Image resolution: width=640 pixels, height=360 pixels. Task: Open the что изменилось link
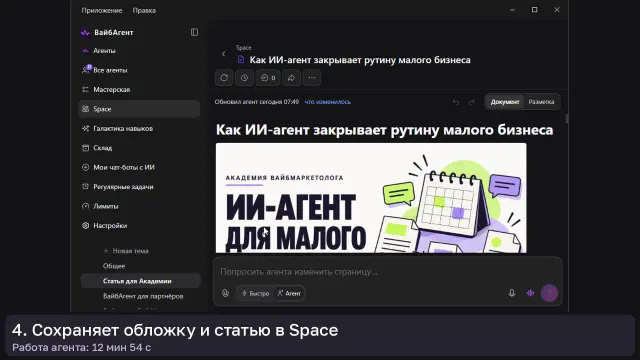(x=327, y=102)
